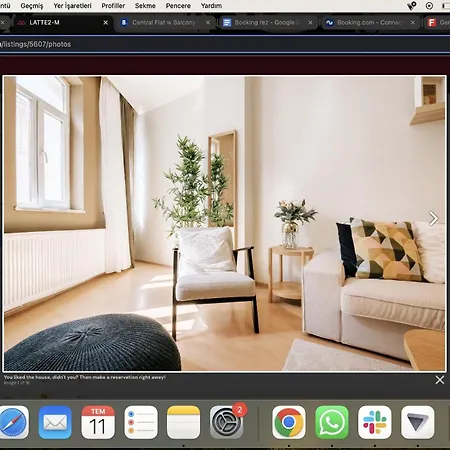This screenshot has height=450, width=450.
Task: Open Safari from the Dock
Action: click(13, 422)
